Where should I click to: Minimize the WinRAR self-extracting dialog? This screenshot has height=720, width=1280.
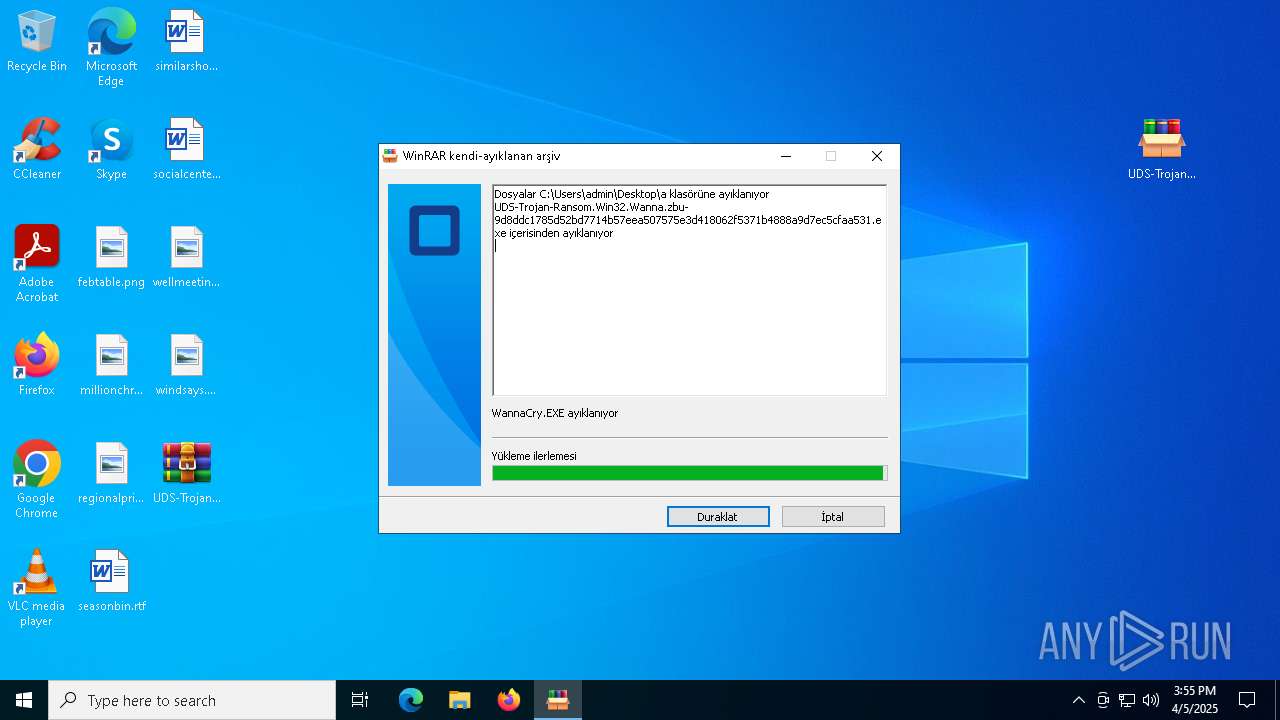point(786,156)
